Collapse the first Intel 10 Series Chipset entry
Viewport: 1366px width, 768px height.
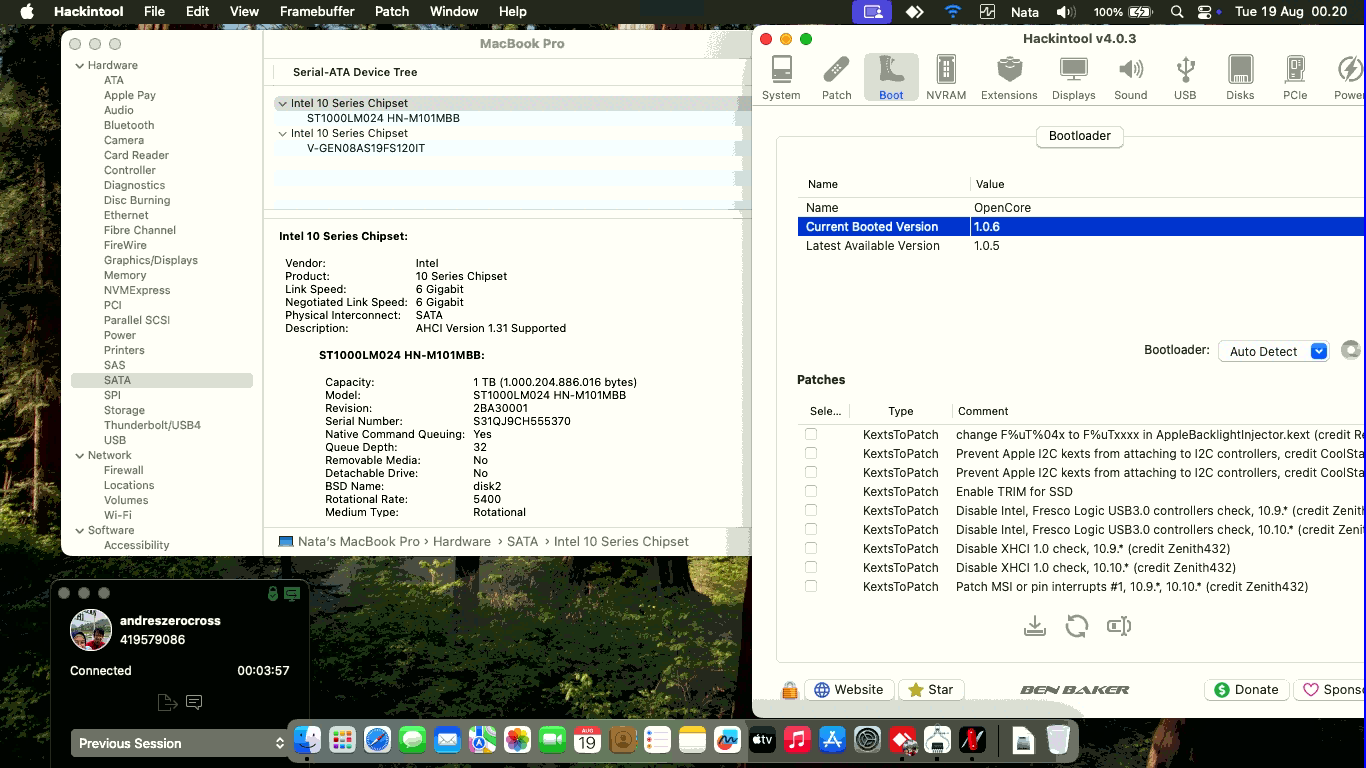coord(282,103)
